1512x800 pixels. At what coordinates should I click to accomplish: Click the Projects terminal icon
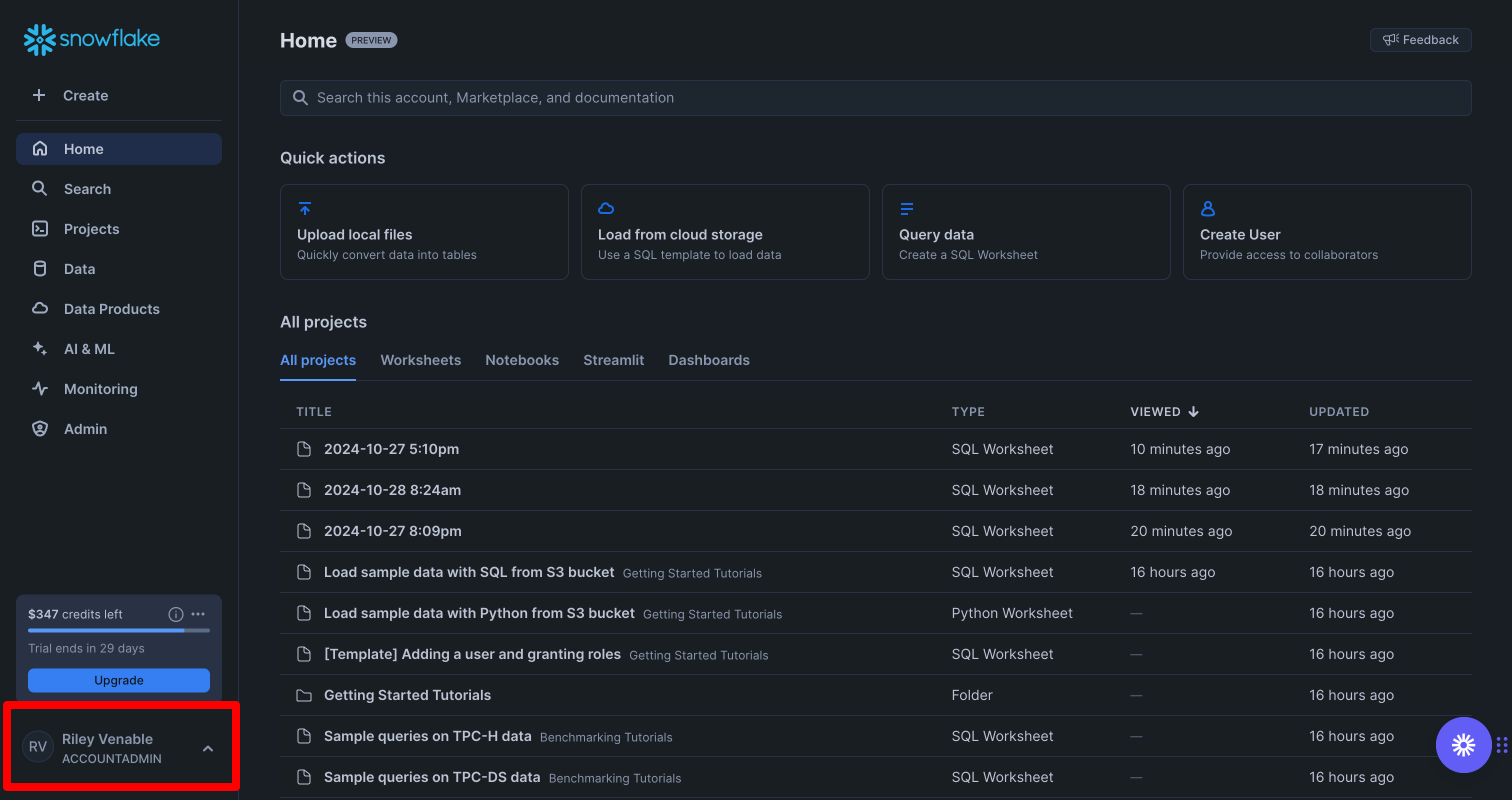click(x=40, y=228)
